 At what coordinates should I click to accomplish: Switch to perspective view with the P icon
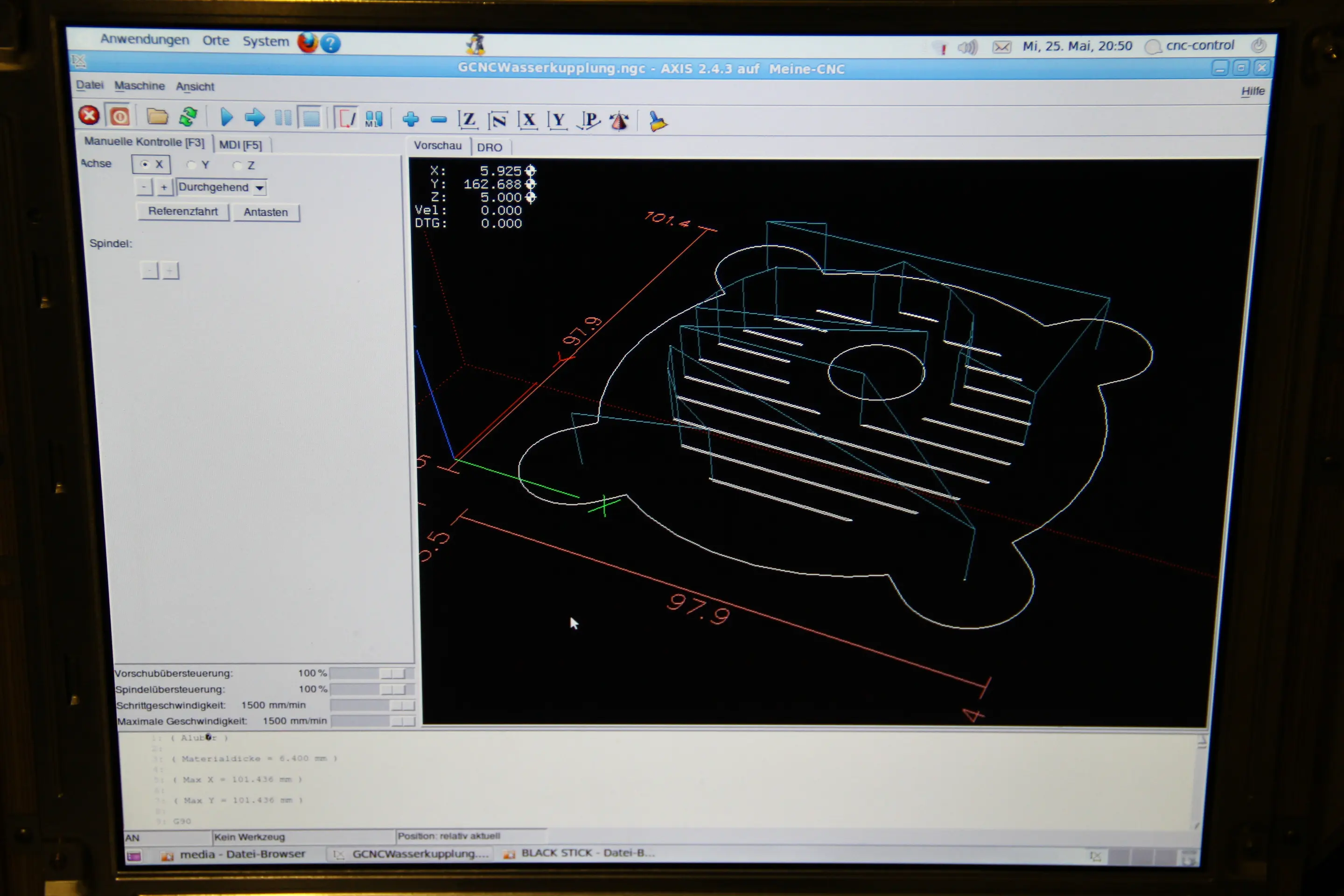[588, 120]
